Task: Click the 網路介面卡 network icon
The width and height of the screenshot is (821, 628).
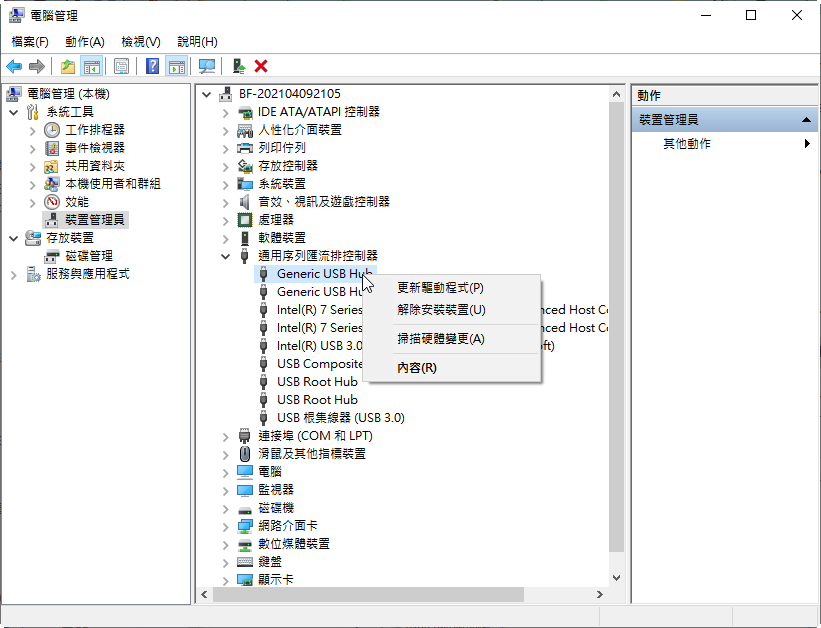Action: tap(245, 526)
